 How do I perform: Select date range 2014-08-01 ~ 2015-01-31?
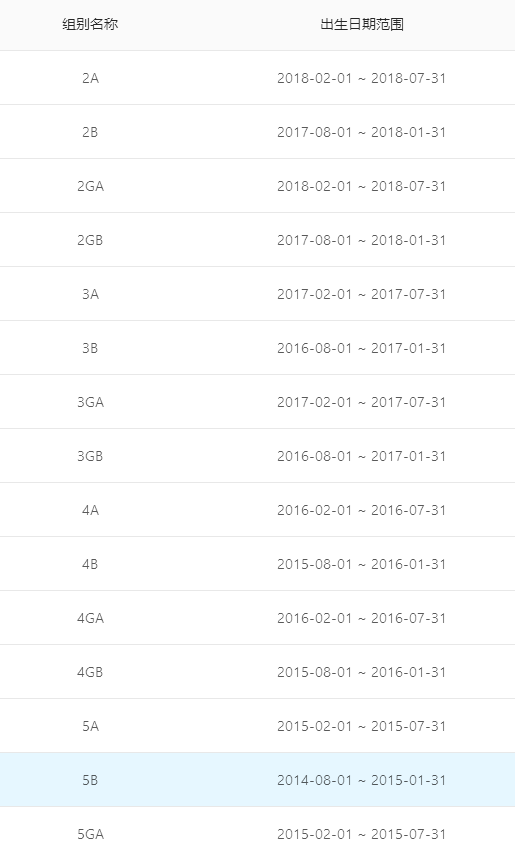pyautogui.click(x=361, y=779)
